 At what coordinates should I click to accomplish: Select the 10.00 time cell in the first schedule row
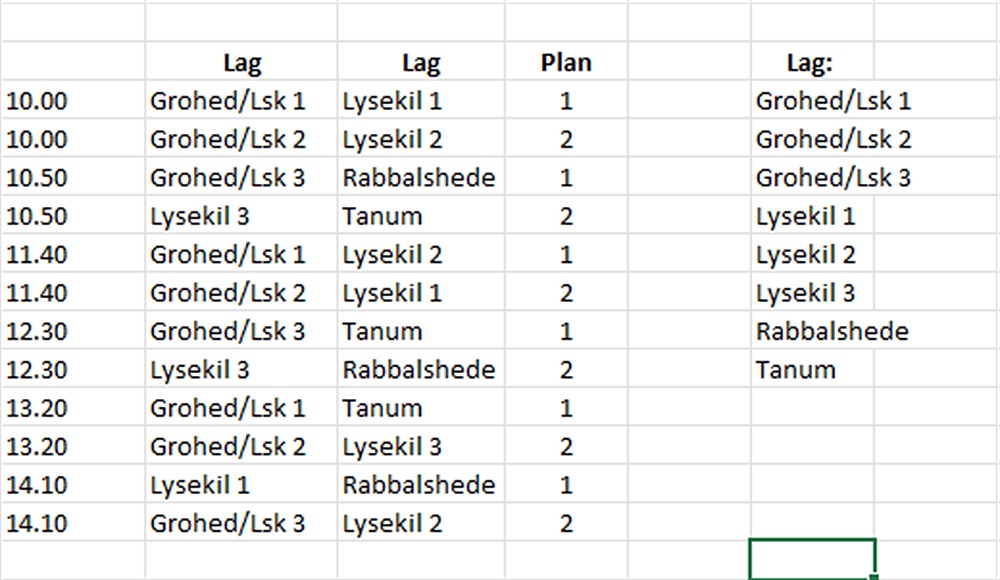point(38,101)
